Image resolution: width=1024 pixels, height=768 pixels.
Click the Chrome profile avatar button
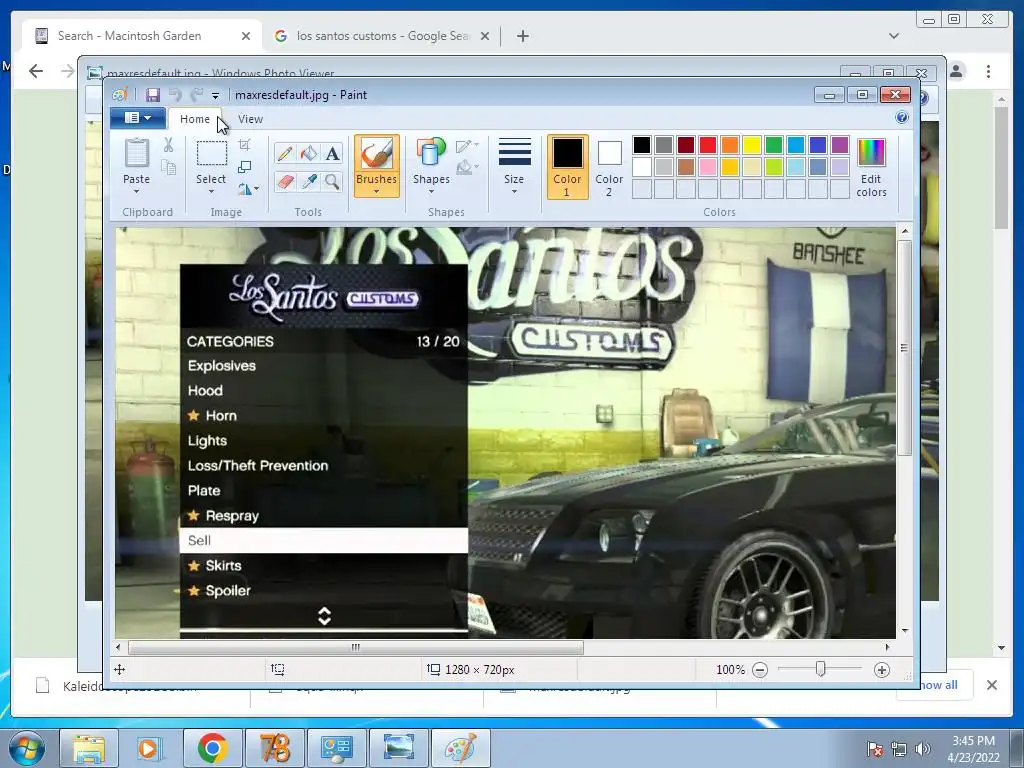click(956, 71)
